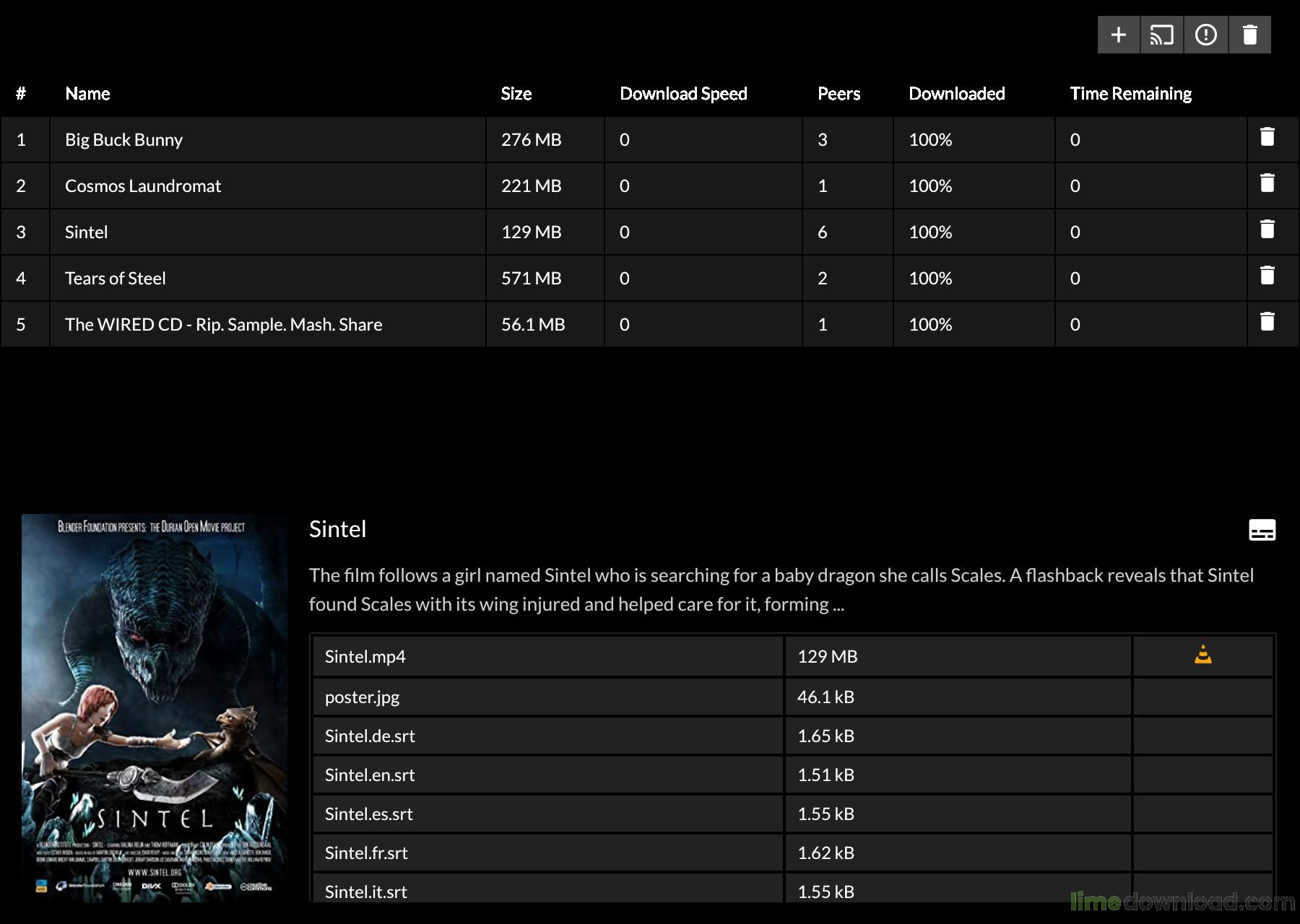
Task: Delete the Tears of Steel torrent
Action: pyautogui.click(x=1267, y=276)
